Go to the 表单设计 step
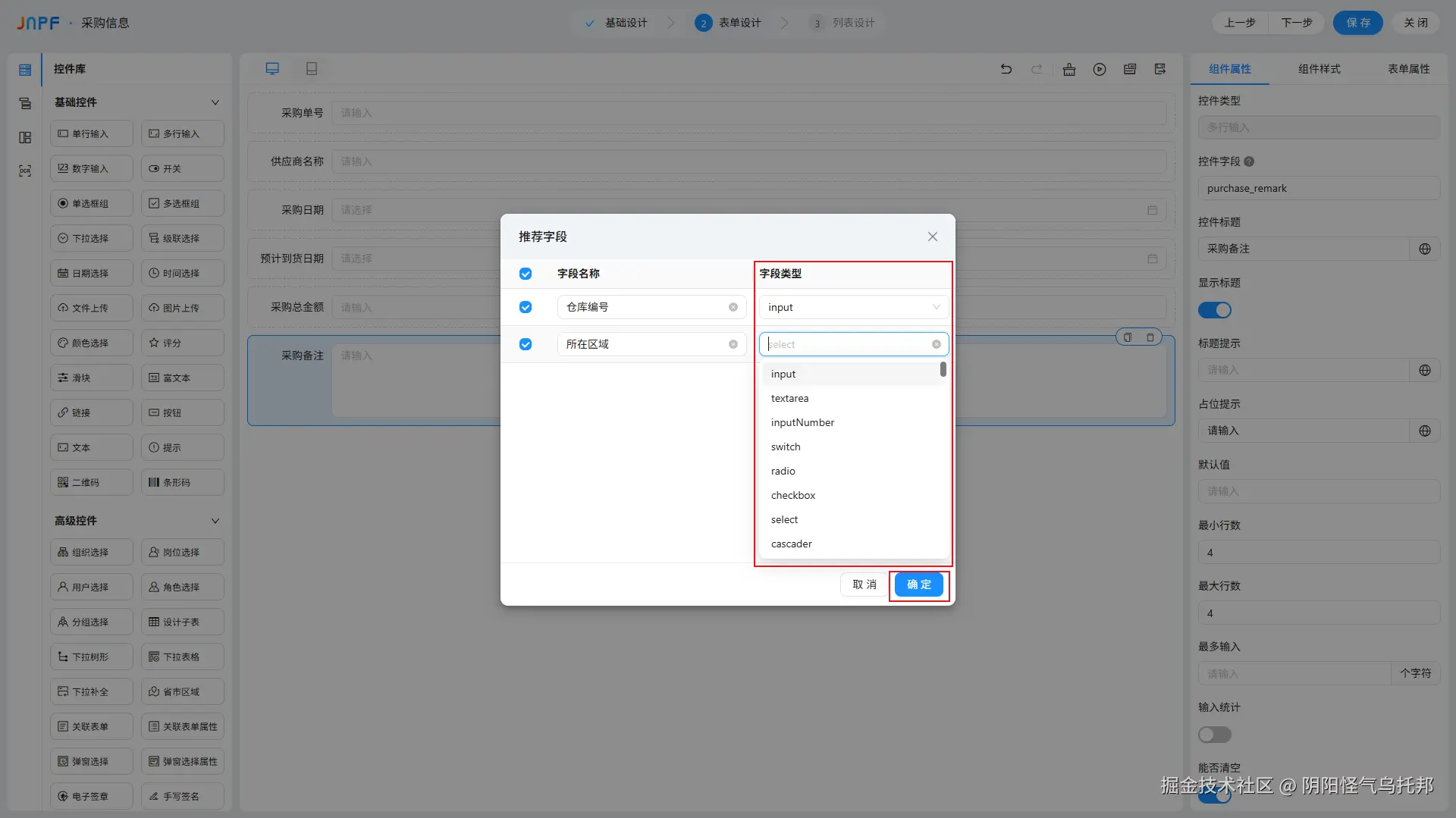This screenshot has height=818, width=1456. (x=728, y=23)
